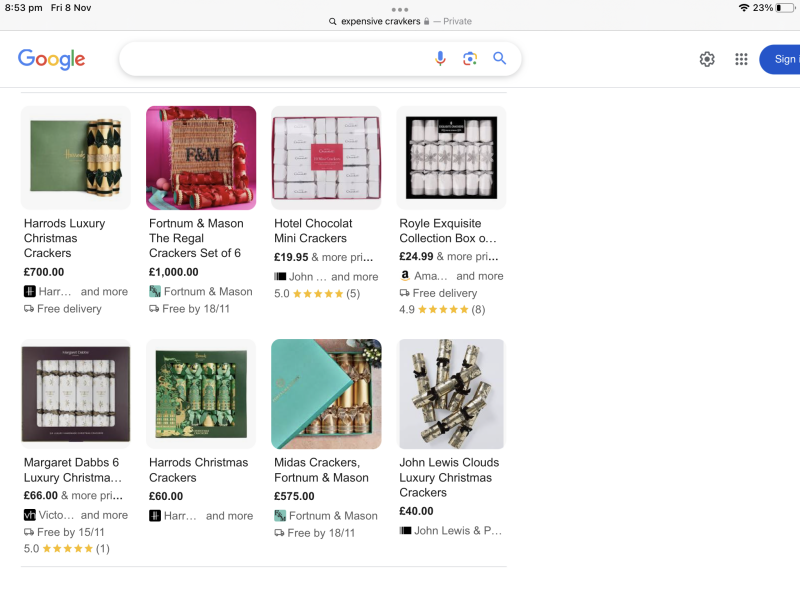The width and height of the screenshot is (800, 600).
Task: Tap the three-dot multitasking menu at top
Action: 399,9
